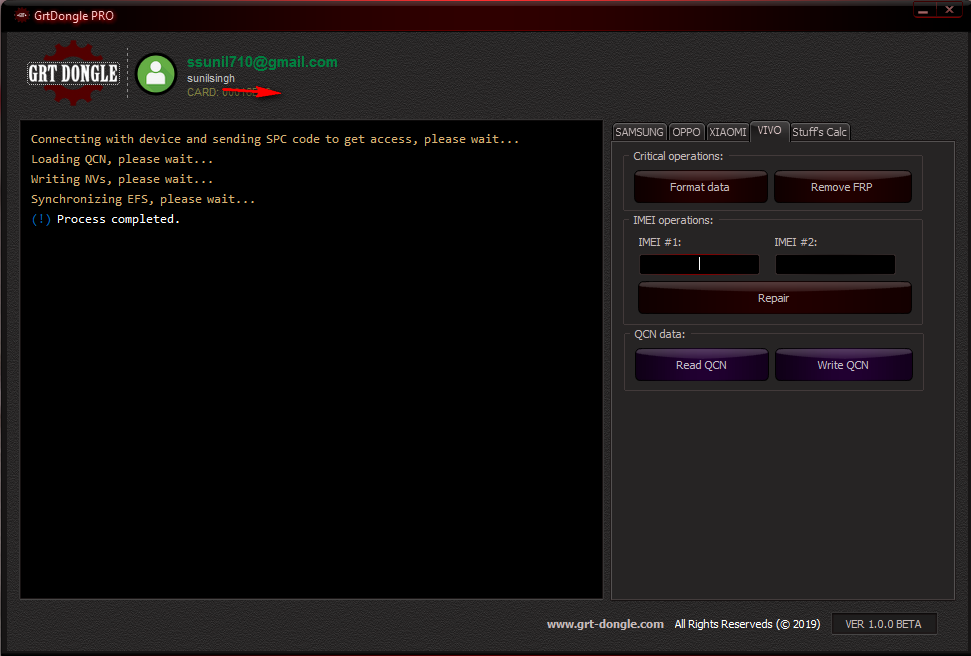This screenshot has height=656, width=971.
Task: Click the sunilsingh username text
Action: coord(211,79)
